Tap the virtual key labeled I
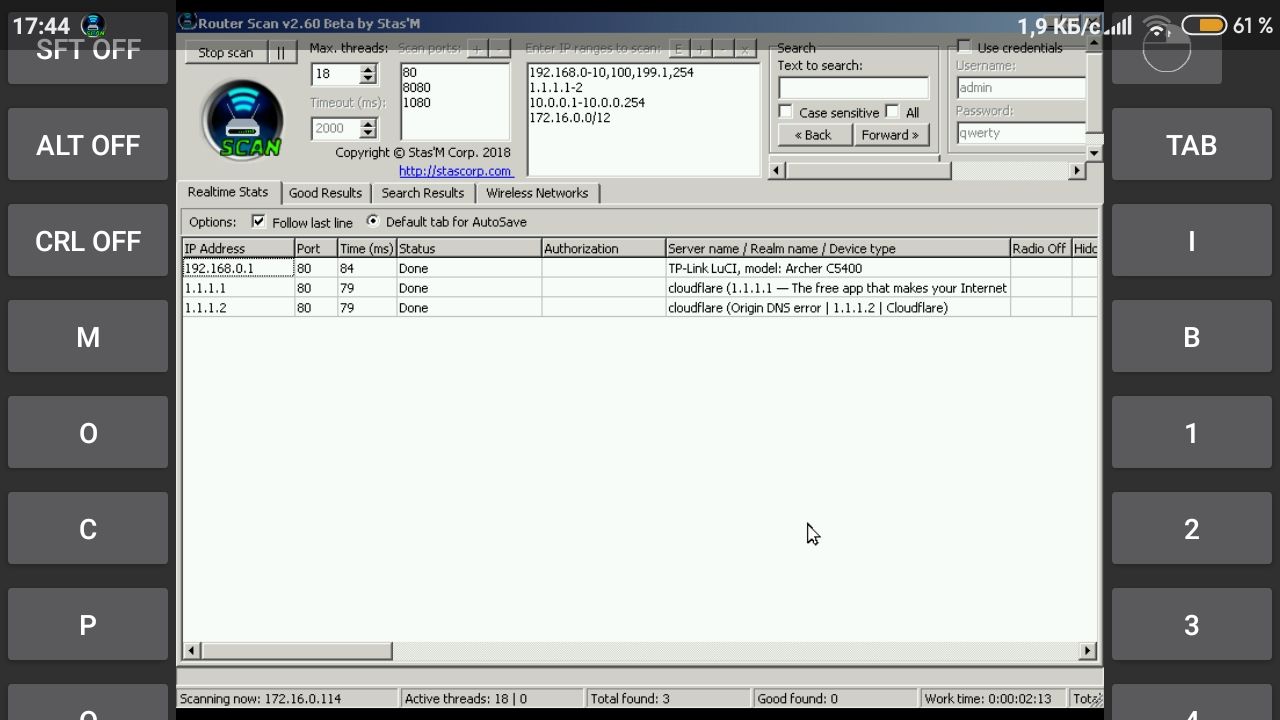1280x720 pixels. coord(1191,241)
